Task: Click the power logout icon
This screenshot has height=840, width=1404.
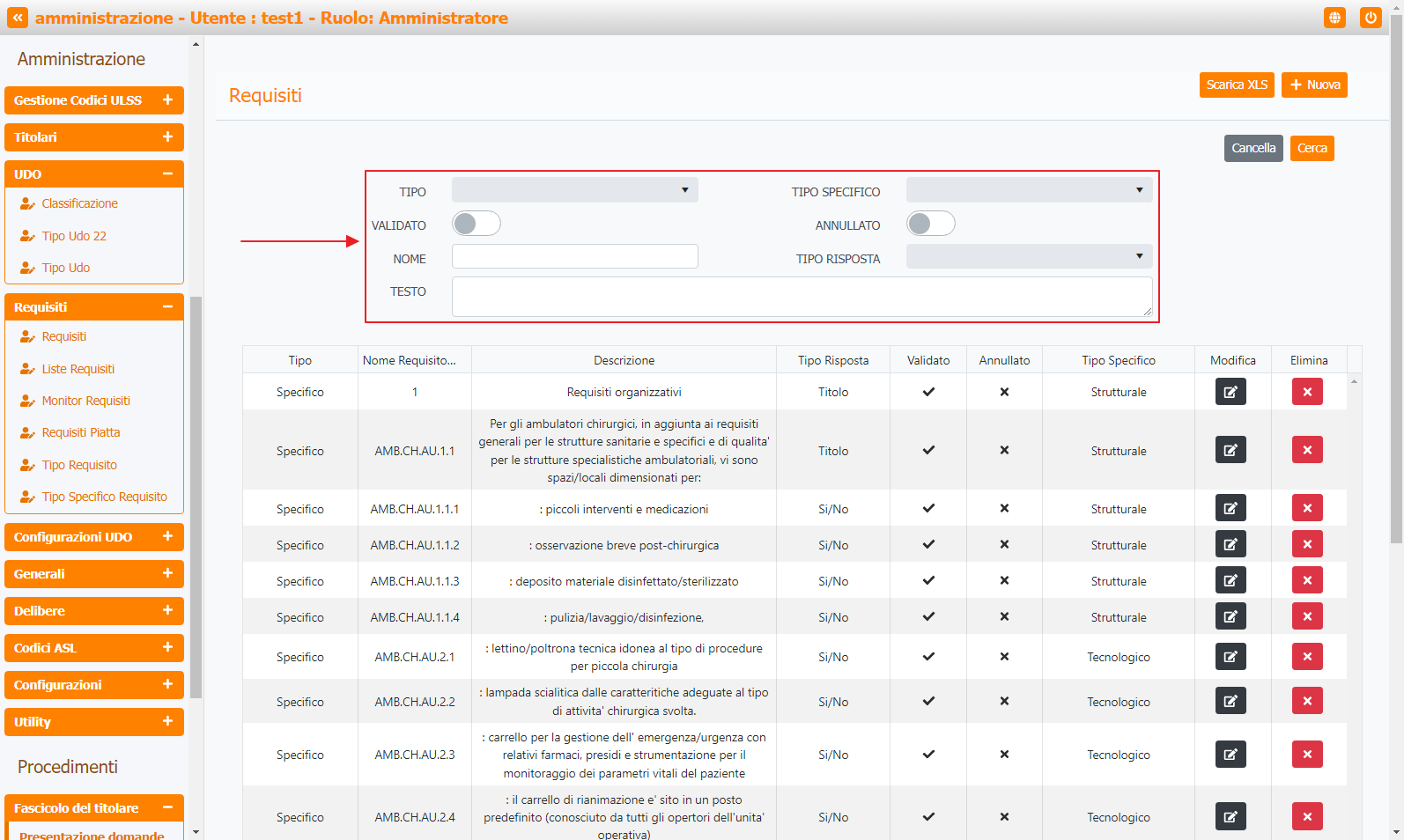Action: coord(1371,18)
